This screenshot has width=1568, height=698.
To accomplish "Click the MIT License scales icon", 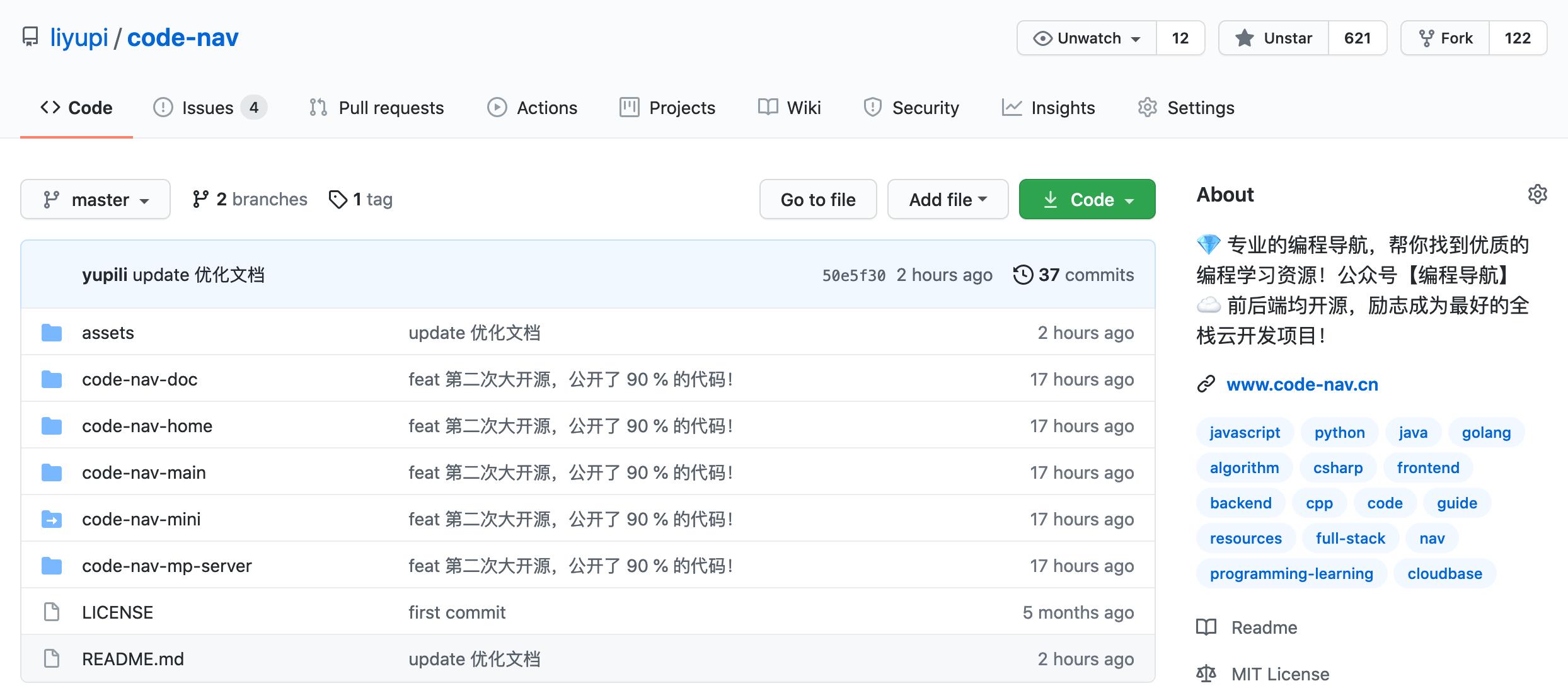I will point(1206,674).
